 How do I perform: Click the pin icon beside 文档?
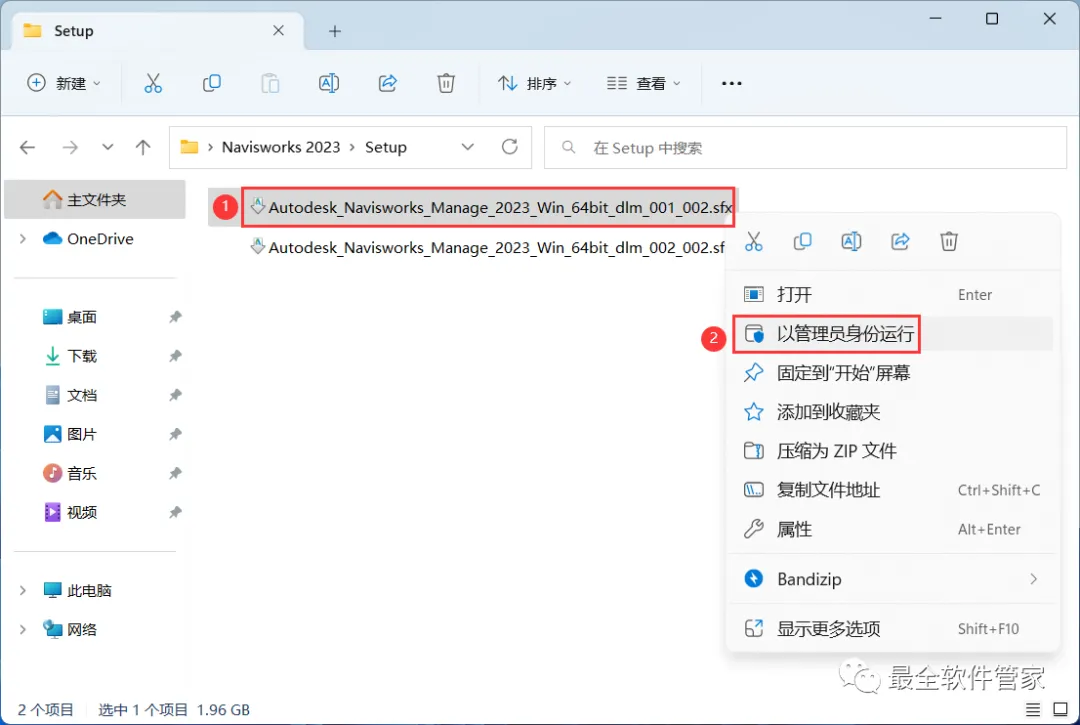tap(175, 395)
